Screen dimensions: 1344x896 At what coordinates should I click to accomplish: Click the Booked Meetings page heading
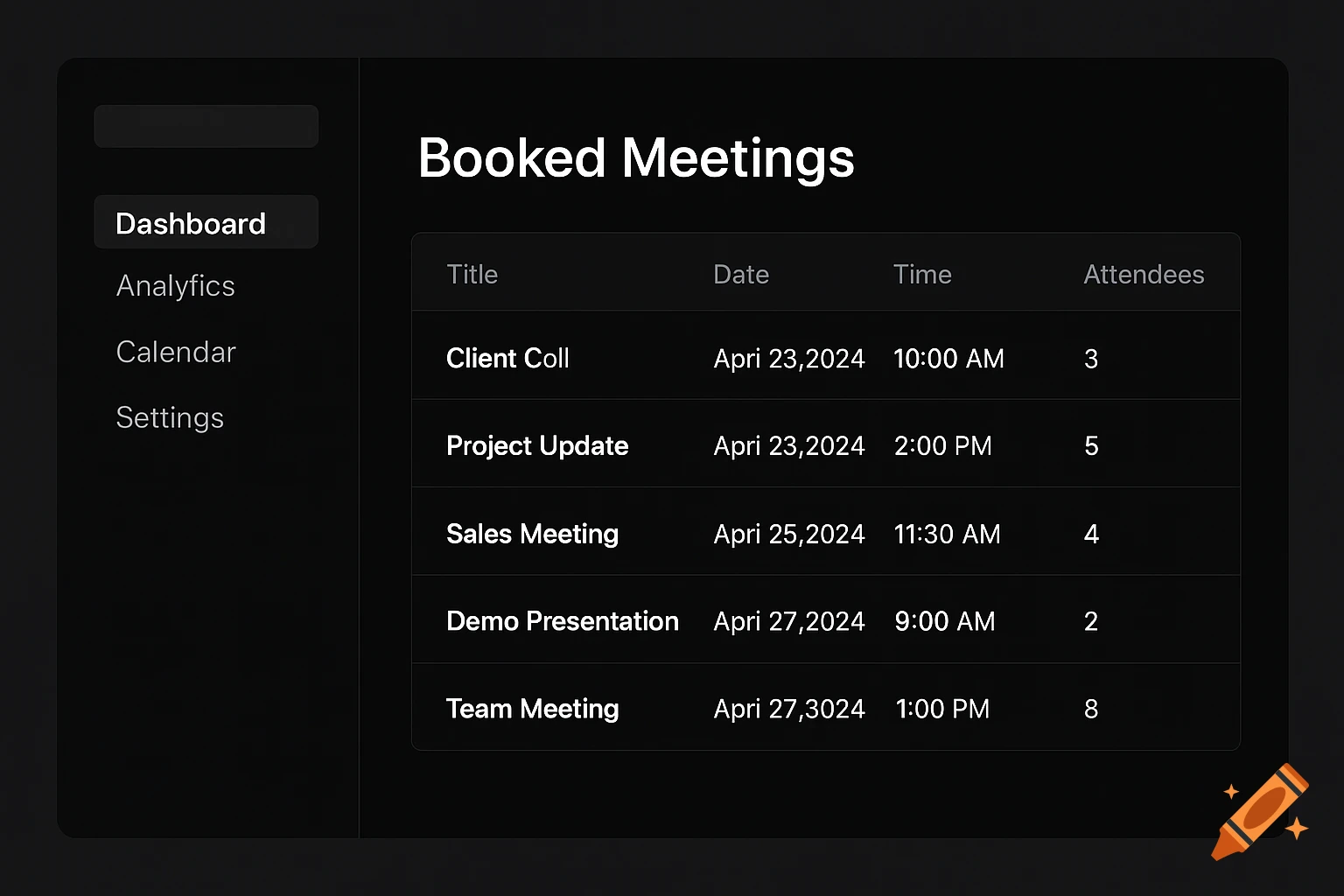pos(637,158)
